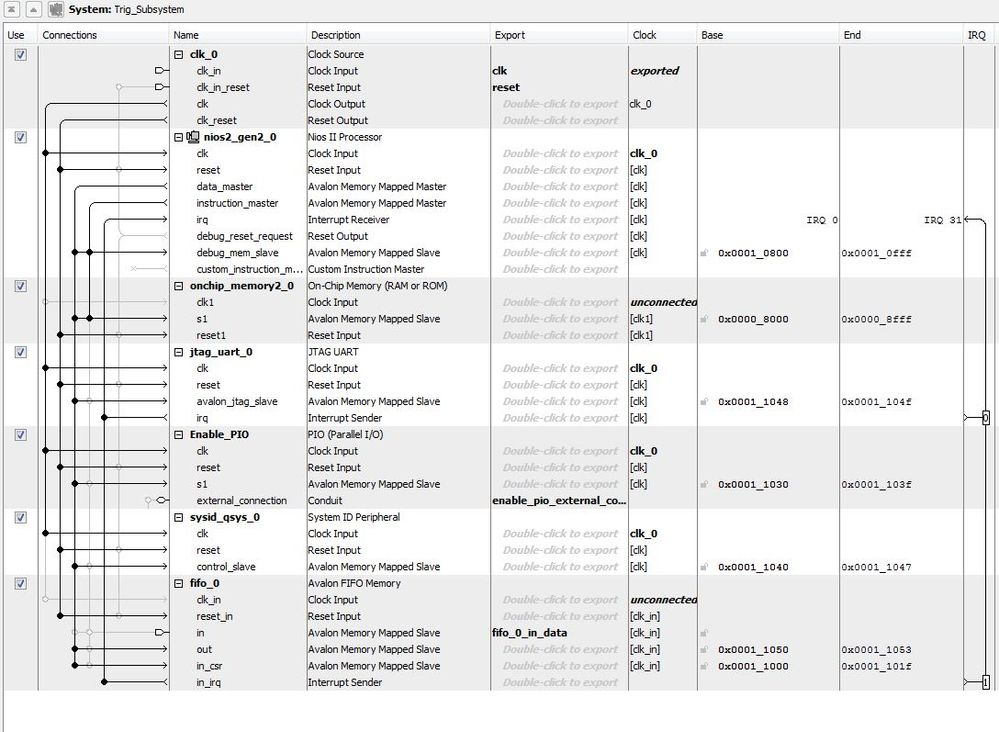The image size is (999, 732).
Task: Toggle lock icon for base address 0x0001_0800
Action: [704, 253]
